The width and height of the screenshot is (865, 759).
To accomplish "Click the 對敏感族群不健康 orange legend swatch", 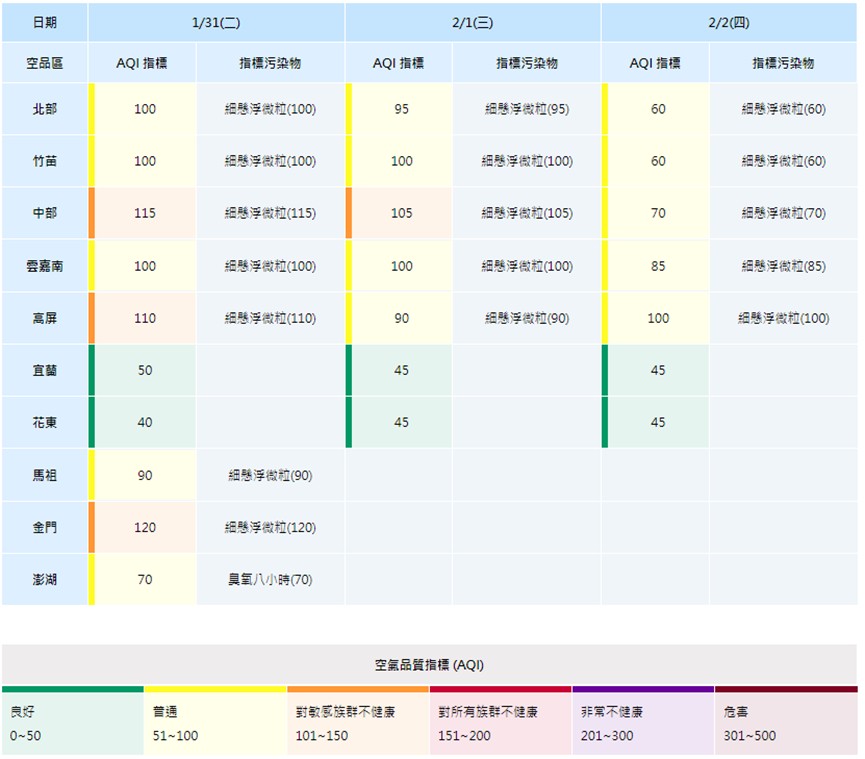I will pos(358,722).
